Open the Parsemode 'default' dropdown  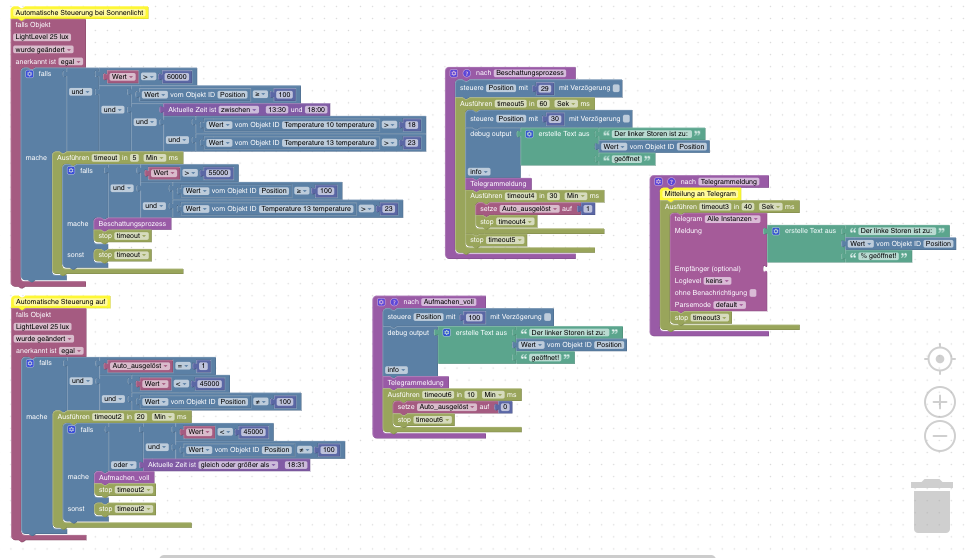coord(729,305)
